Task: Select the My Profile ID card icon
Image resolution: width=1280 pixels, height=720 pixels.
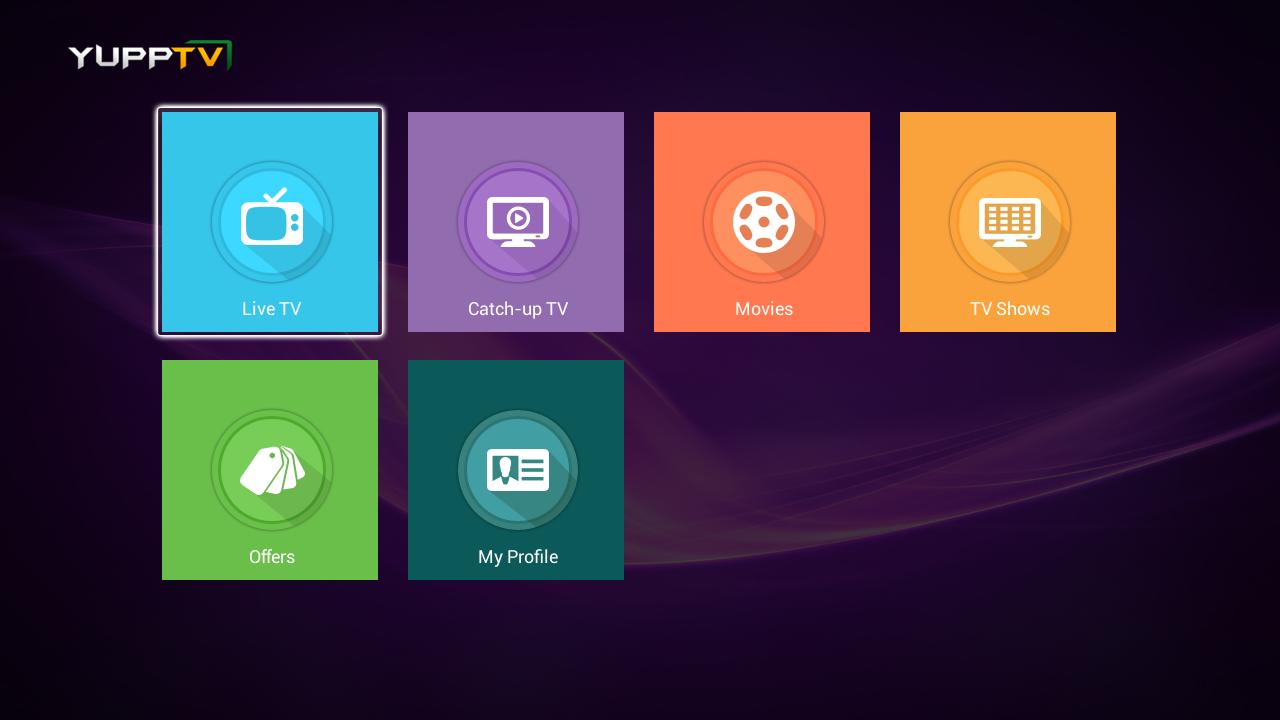Action: 518,469
